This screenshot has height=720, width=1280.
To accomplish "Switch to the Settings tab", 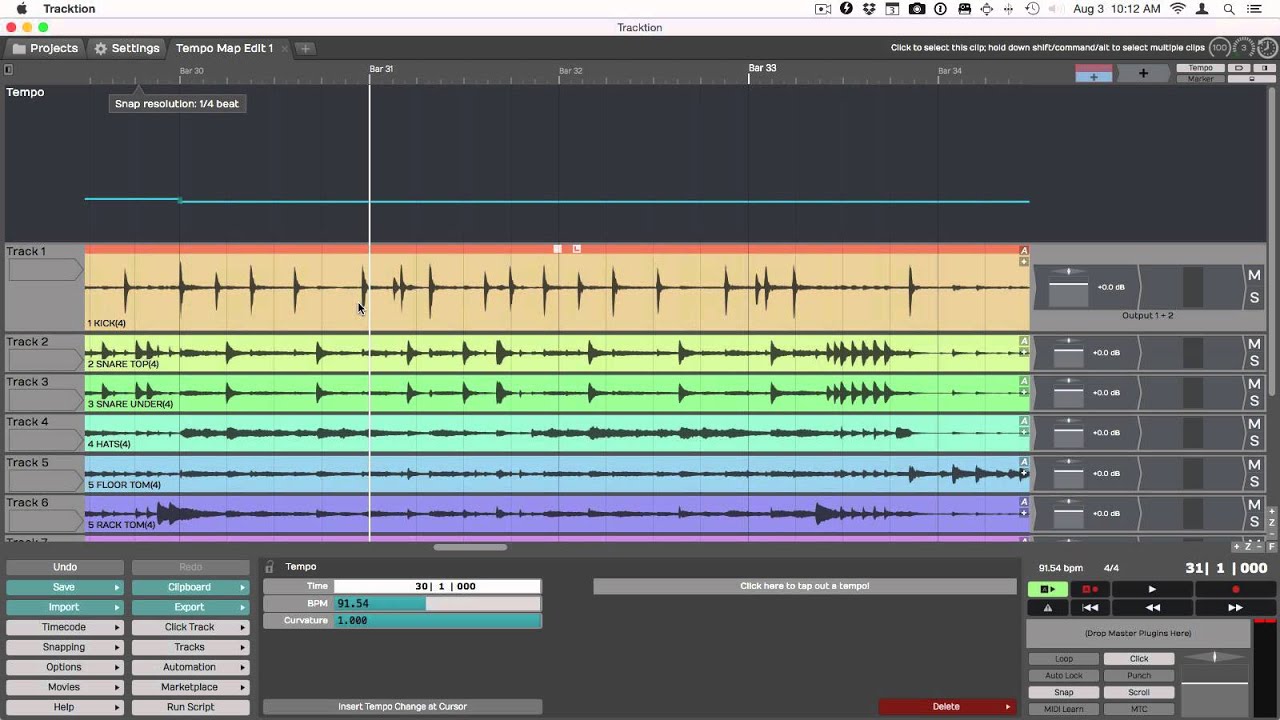I will tap(127, 48).
